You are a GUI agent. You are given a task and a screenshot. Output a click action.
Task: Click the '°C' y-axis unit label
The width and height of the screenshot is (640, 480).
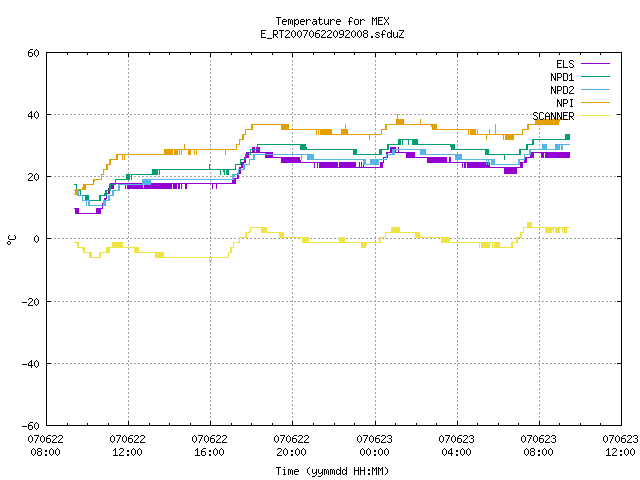click(11, 240)
